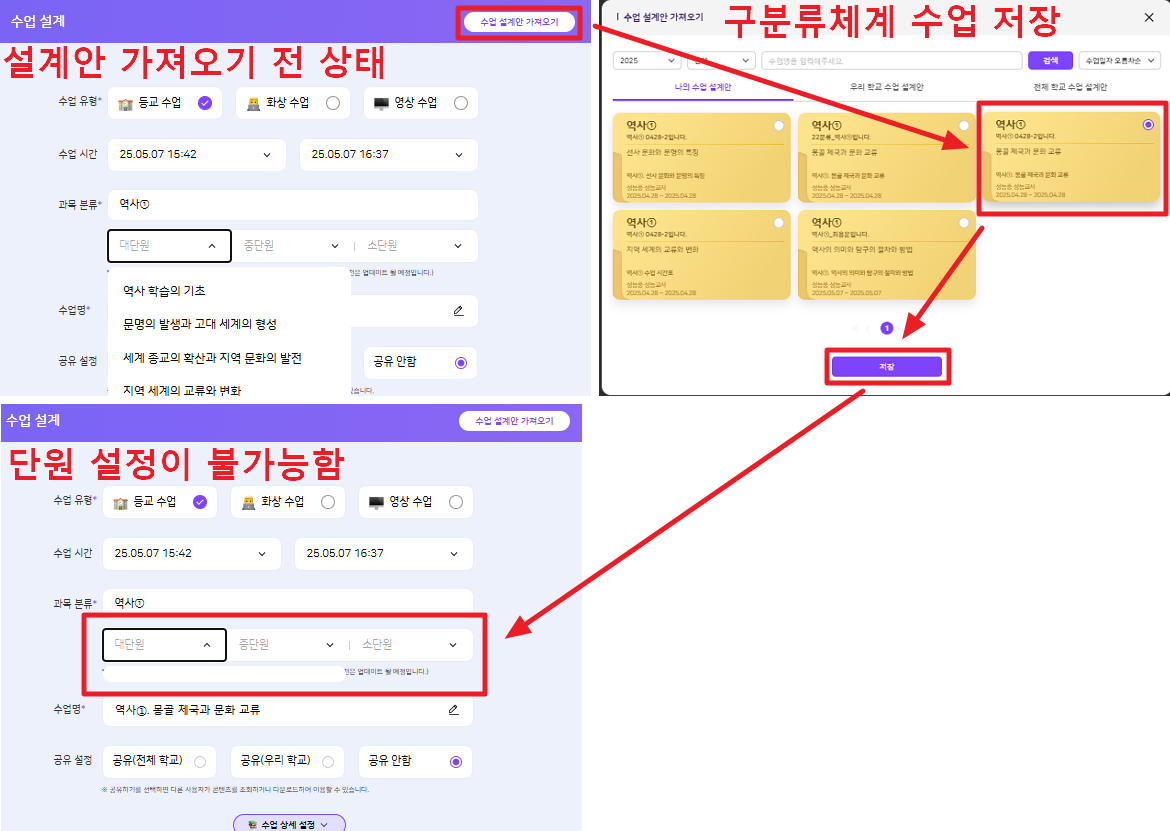Screen dimensions: 1170x831
Task: Click the page 1 pagination circle
Action: (886, 328)
